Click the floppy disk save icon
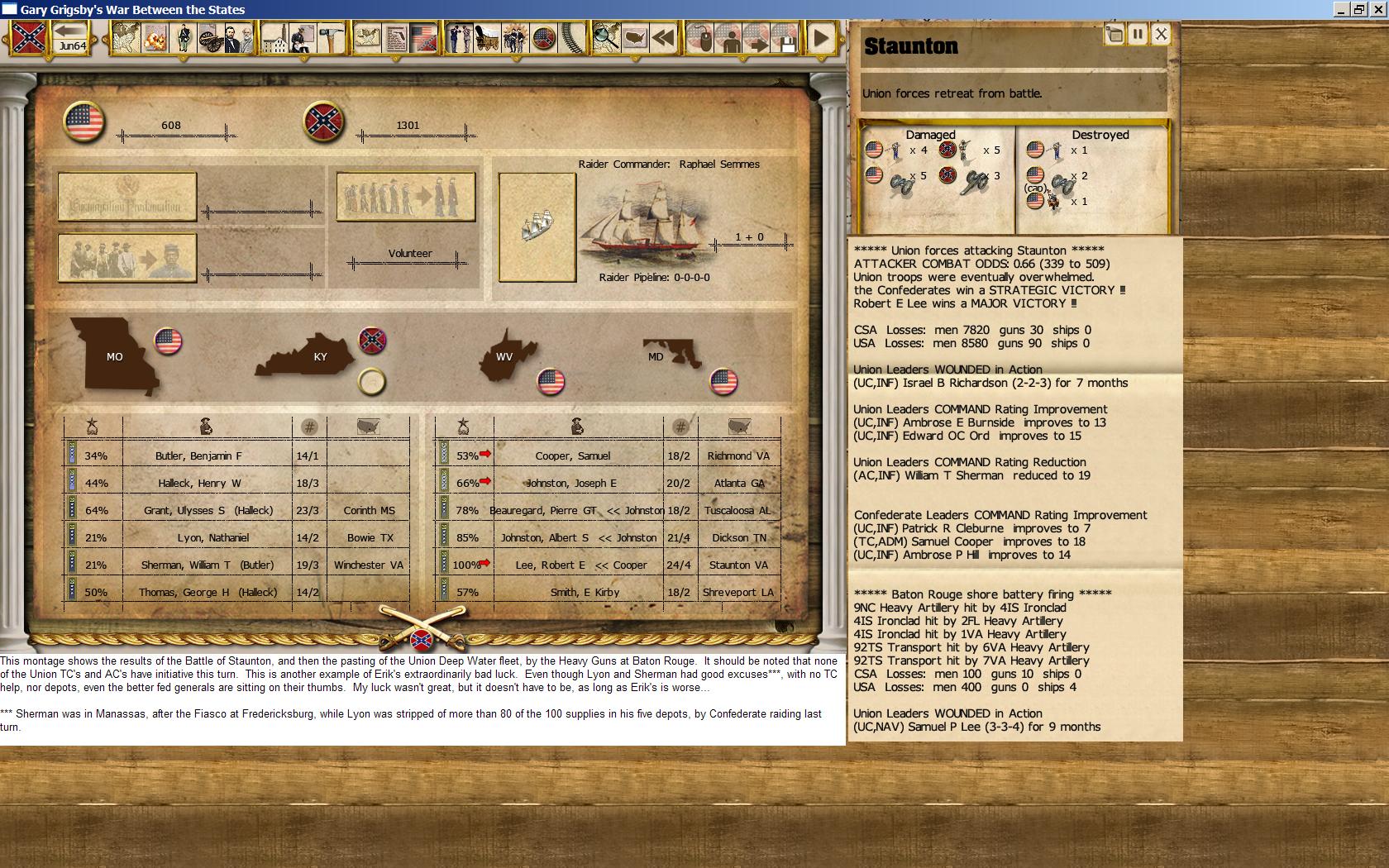The width and height of the screenshot is (1389, 868). pos(785,38)
